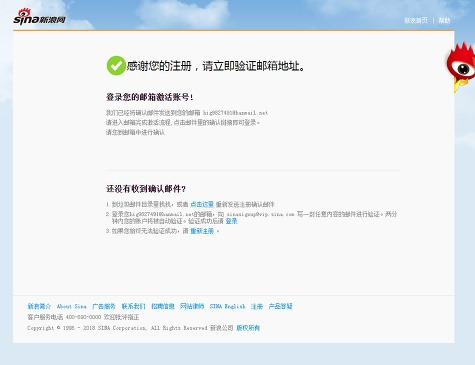Click the Sina logo in header

pyautogui.click(x=39, y=17)
